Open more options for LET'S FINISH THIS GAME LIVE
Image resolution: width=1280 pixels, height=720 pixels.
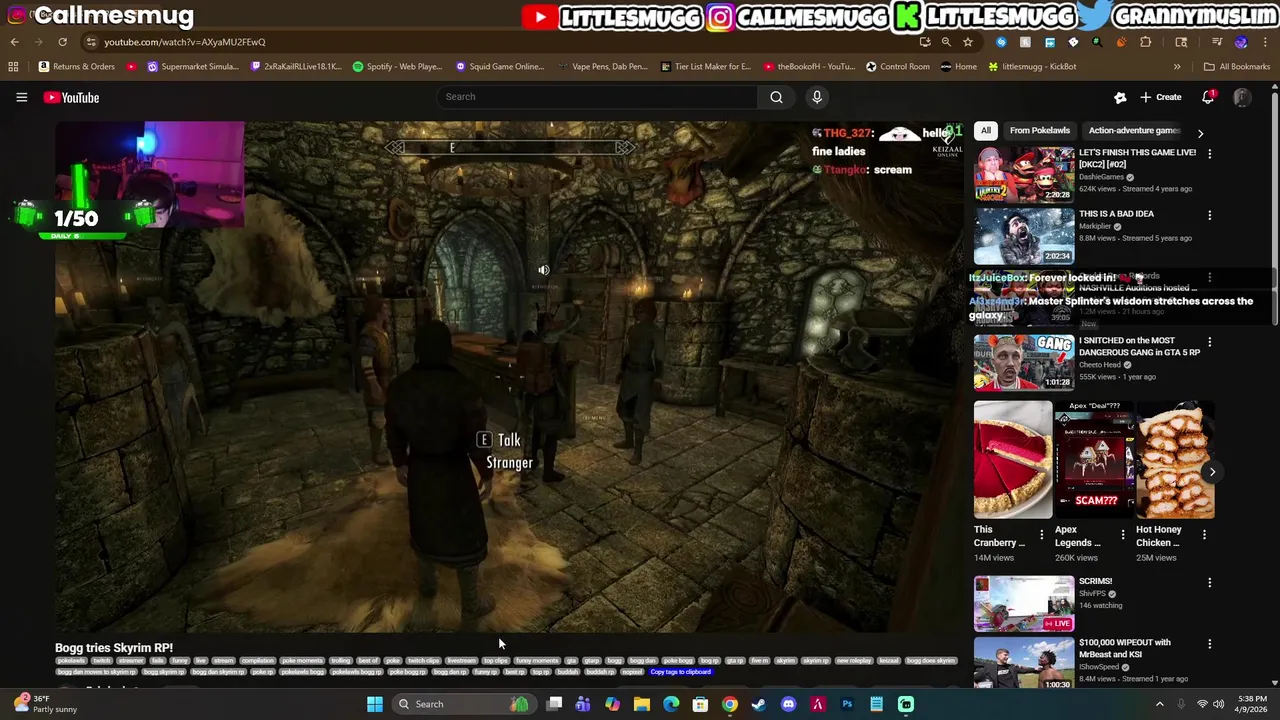(x=1209, y=154)
